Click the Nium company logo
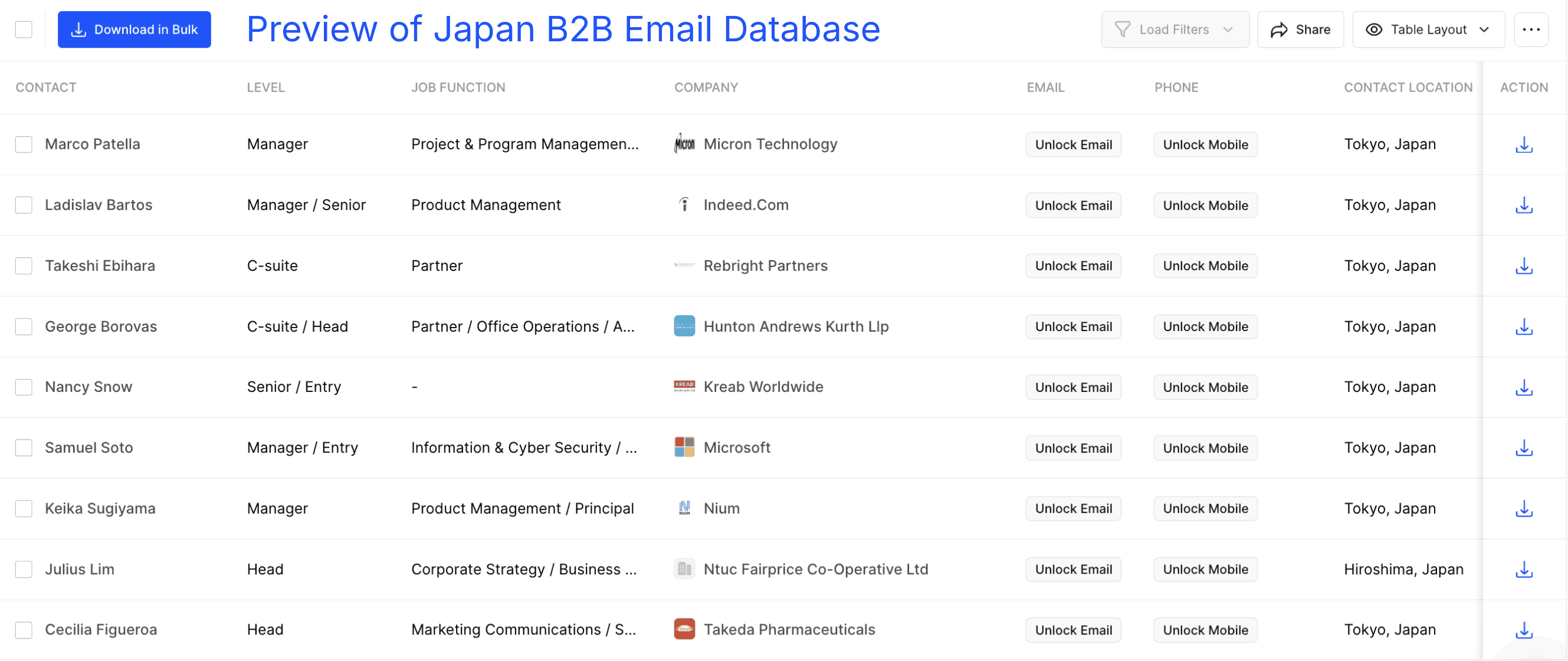1568x661 pixels. point(684,508)
